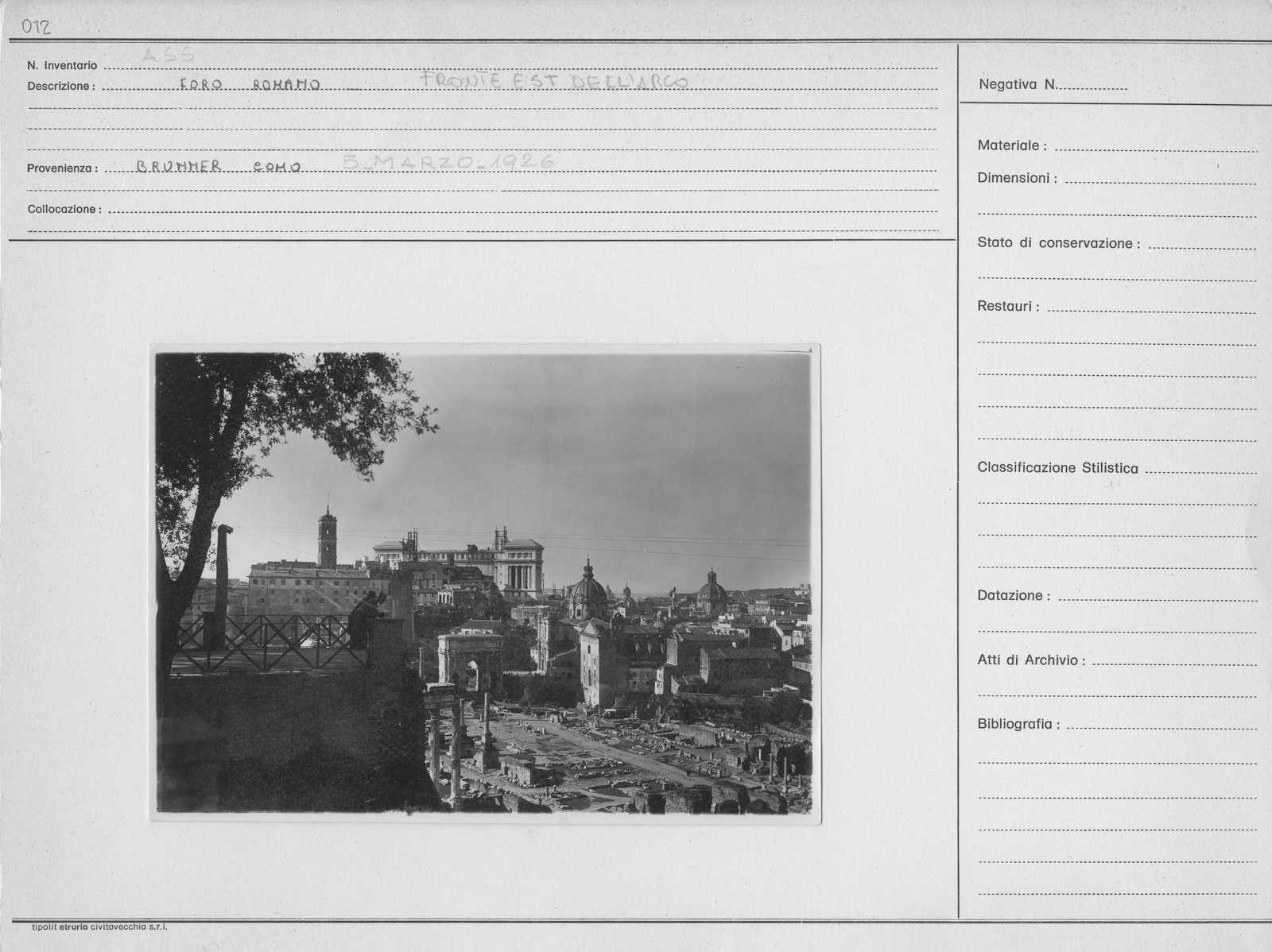Click the faint 'ASS' pencil mark
The image size is (1272, 952).
(x=169, y=55)
